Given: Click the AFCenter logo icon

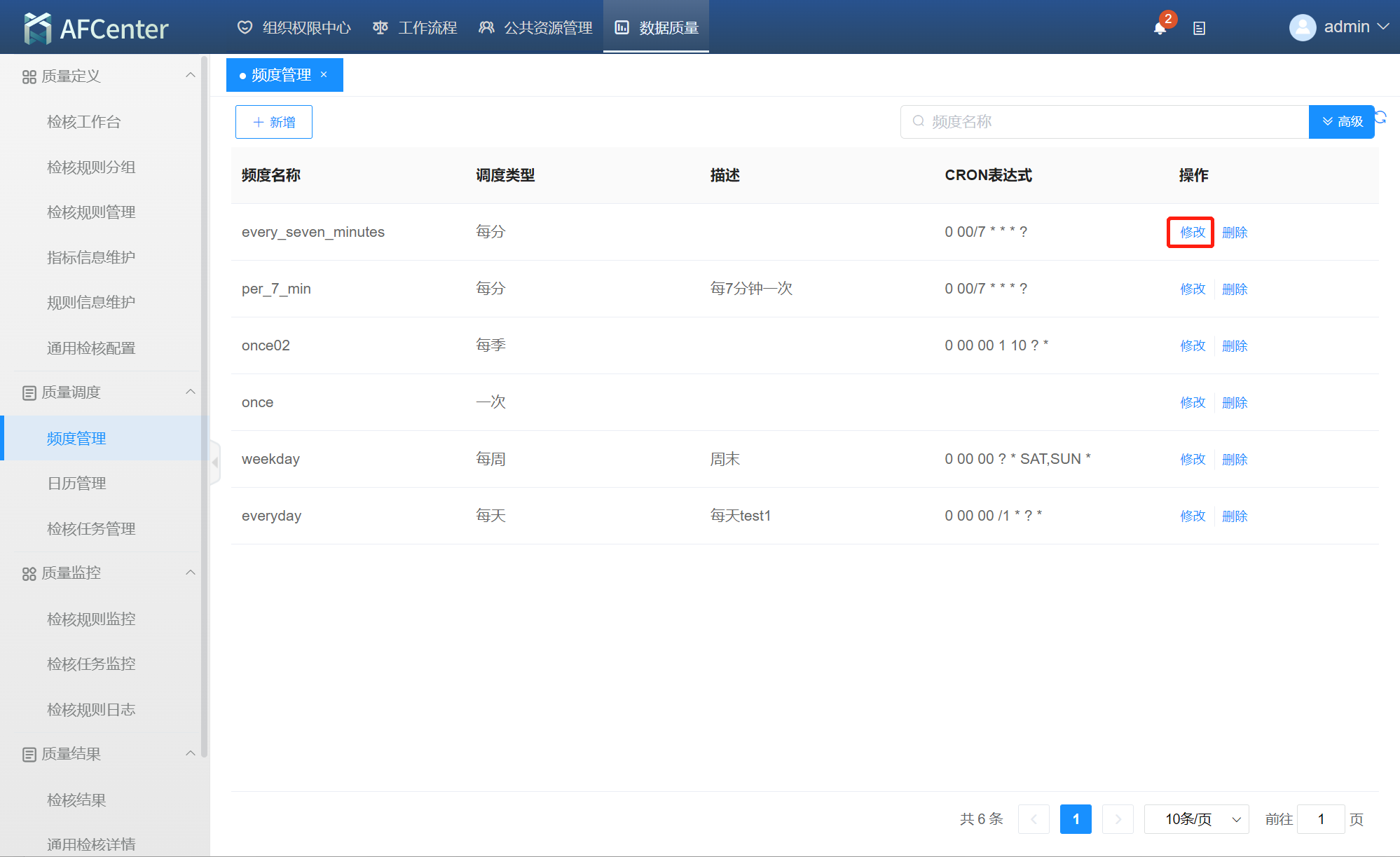Looking at the screenshot, I should click(38, 28).
